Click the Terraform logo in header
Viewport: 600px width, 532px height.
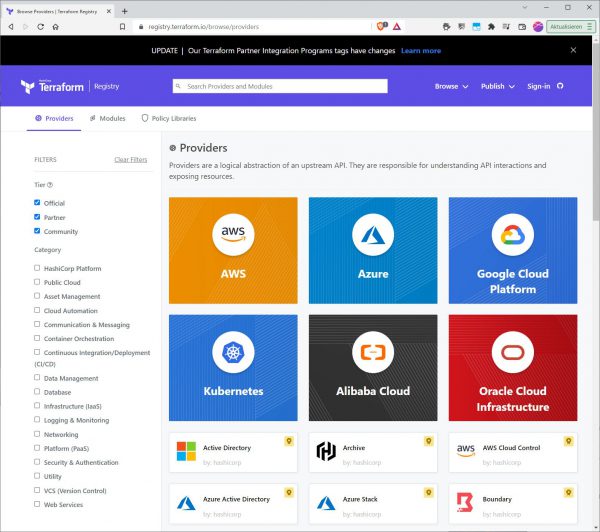[x=57, y=86]
